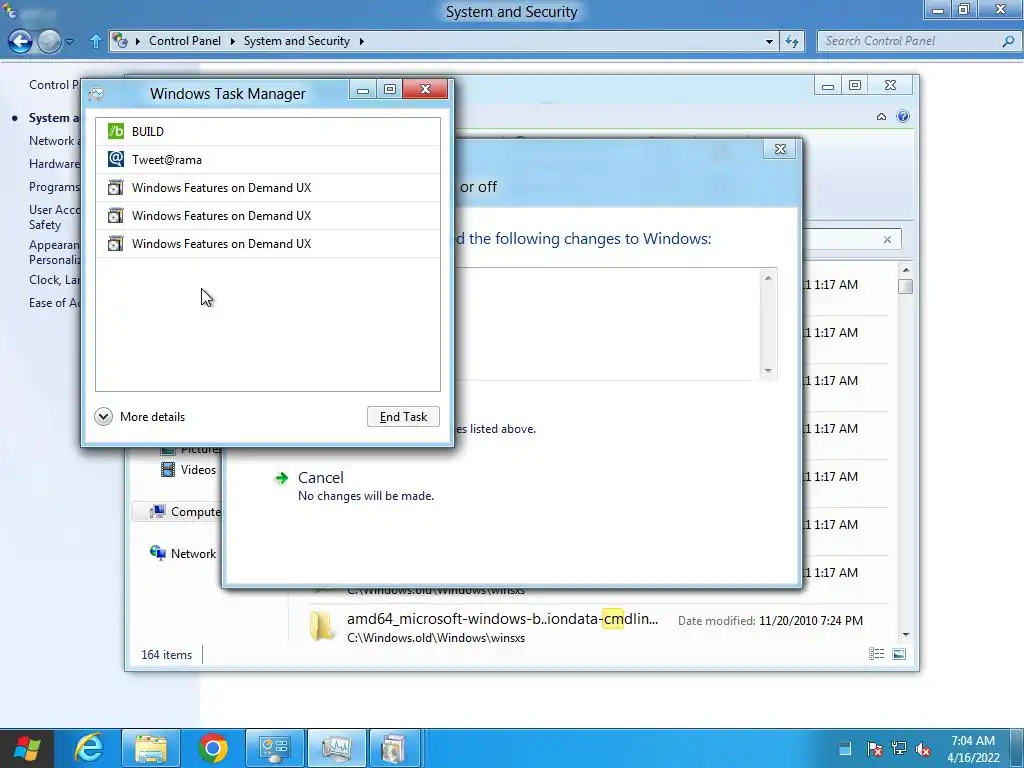Open the address bar history dropdown

(x=769, y=41)
